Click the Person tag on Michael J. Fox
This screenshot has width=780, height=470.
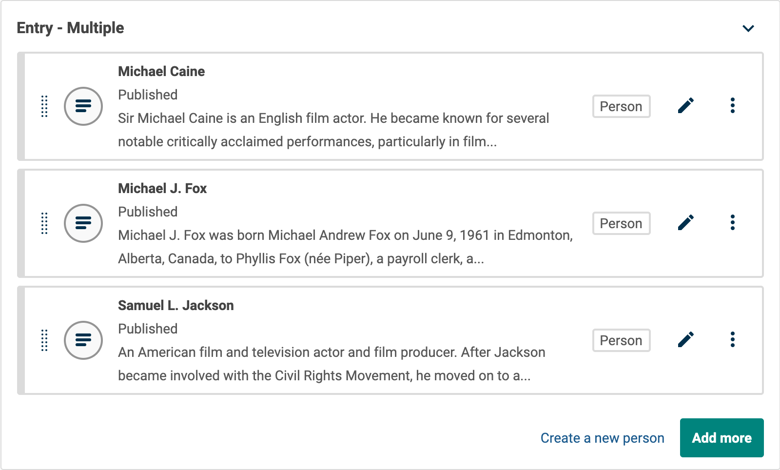621,223
